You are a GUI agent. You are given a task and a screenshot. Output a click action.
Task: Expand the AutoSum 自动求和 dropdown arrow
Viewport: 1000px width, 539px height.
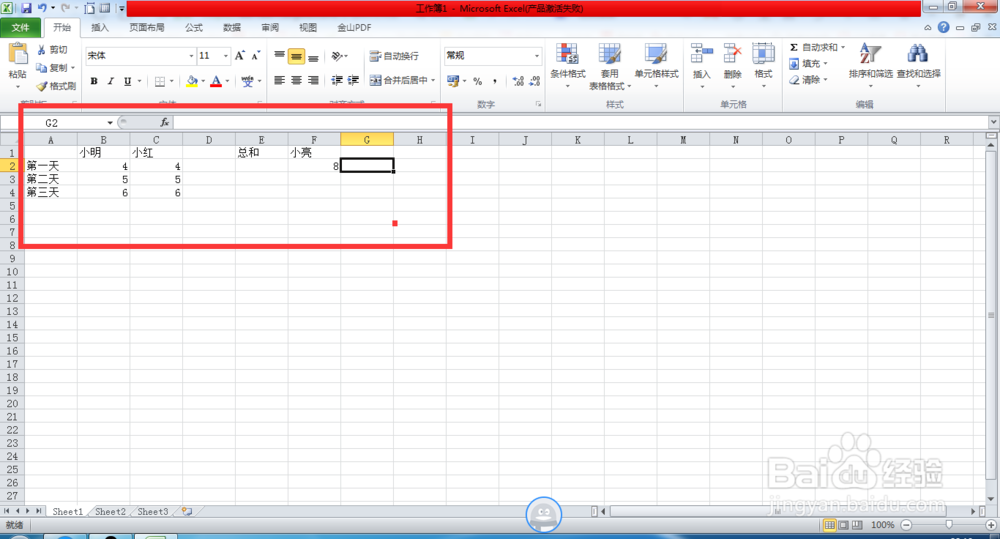click(x=842, y=47)
